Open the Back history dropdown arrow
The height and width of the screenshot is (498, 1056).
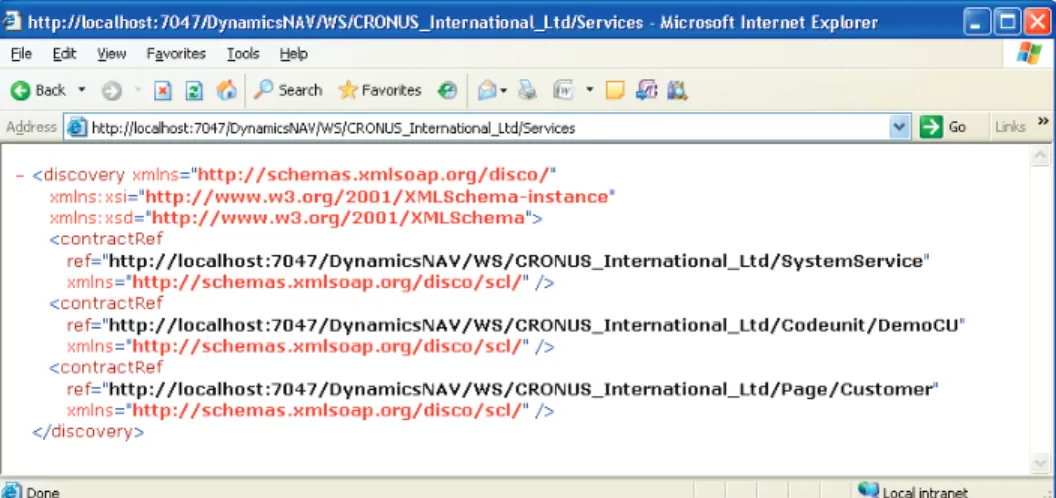[82, 90]
